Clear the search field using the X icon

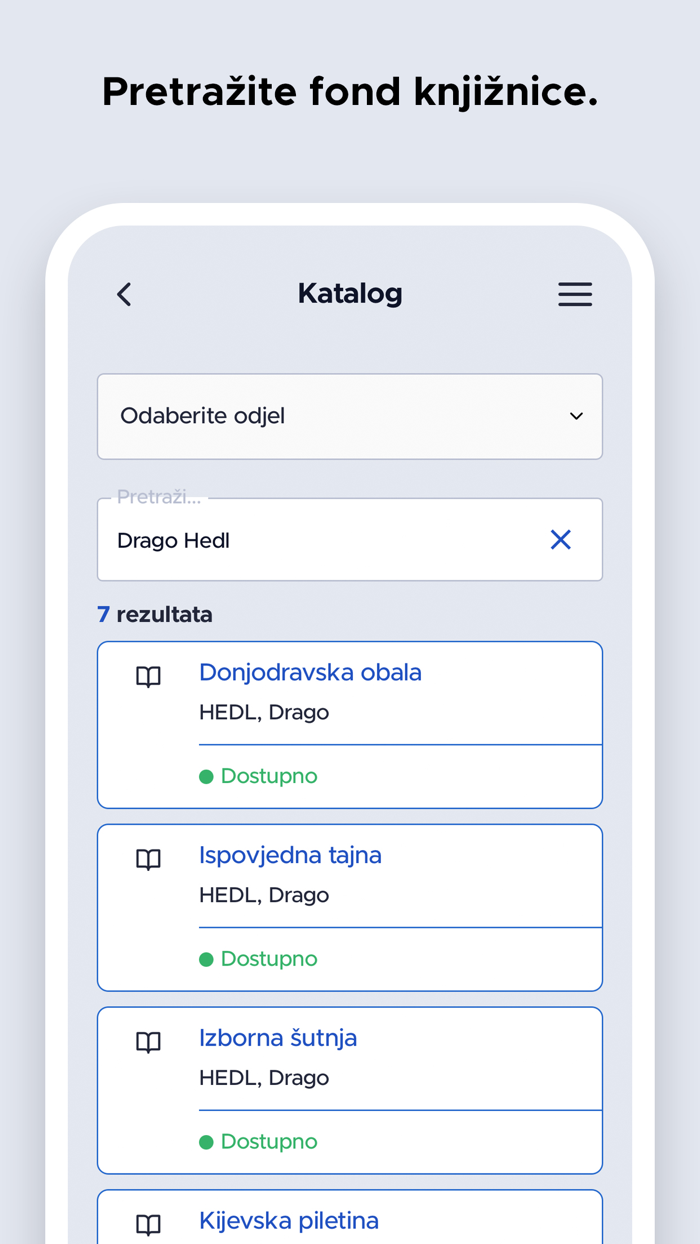click(561, 539)
